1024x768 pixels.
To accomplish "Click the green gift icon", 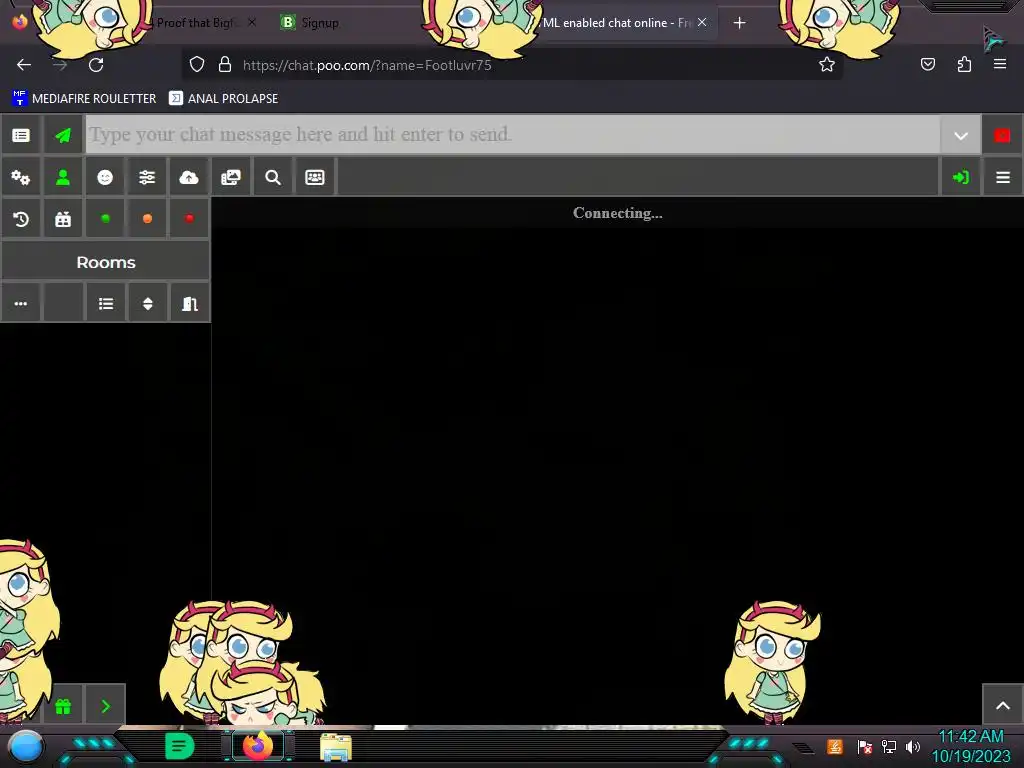I will (63, 706).
